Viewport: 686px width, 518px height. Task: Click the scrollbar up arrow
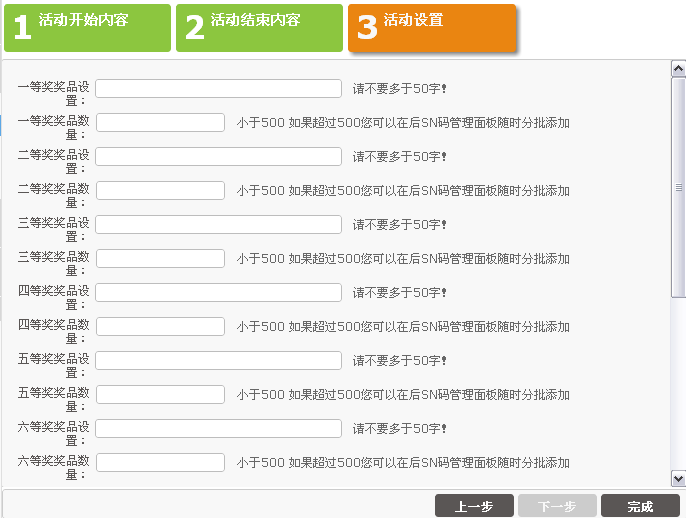click(x=678, y=68)
